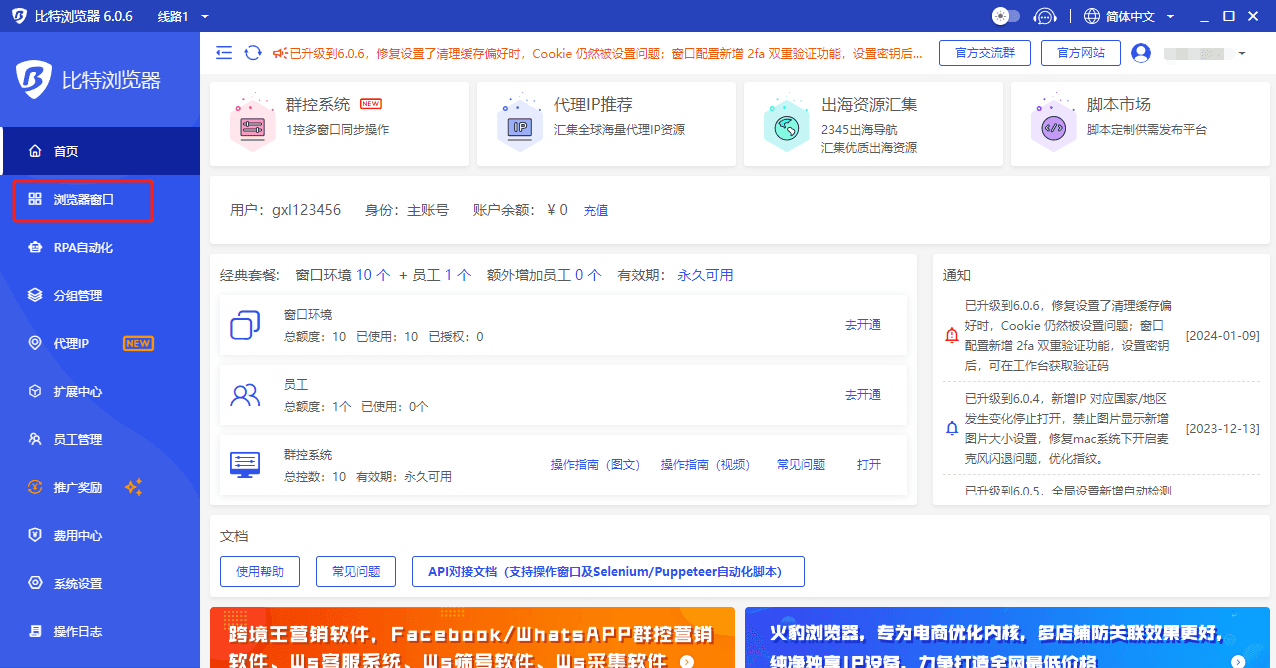Click the 永久可用 validity text
The image size is (1276, 668).
tap(705, 275)
